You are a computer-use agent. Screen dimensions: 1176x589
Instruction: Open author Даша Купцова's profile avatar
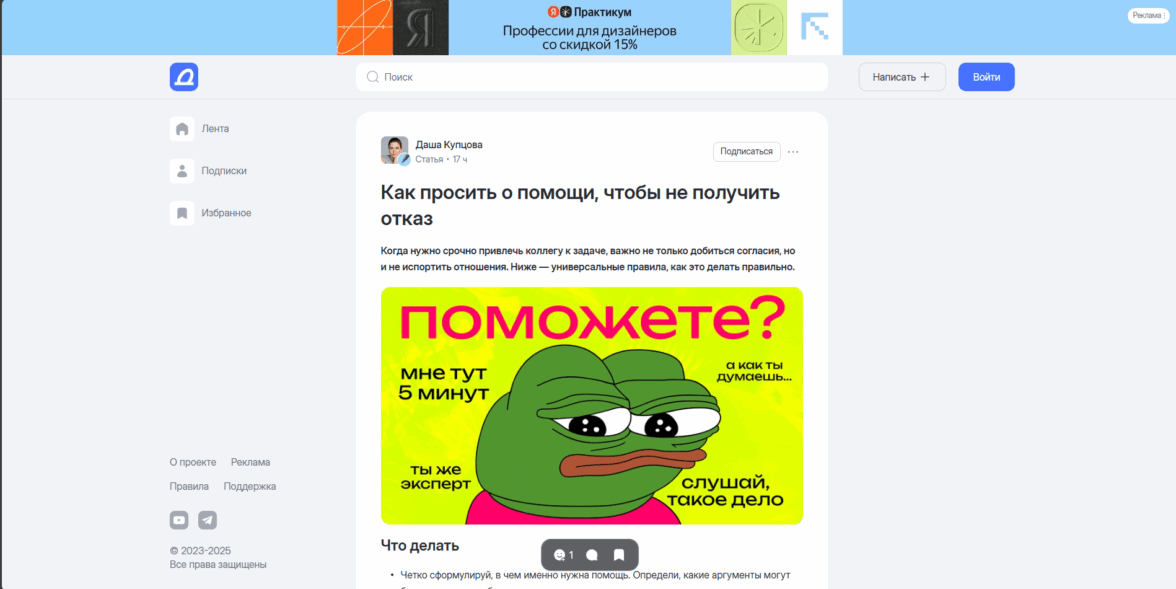394,150
